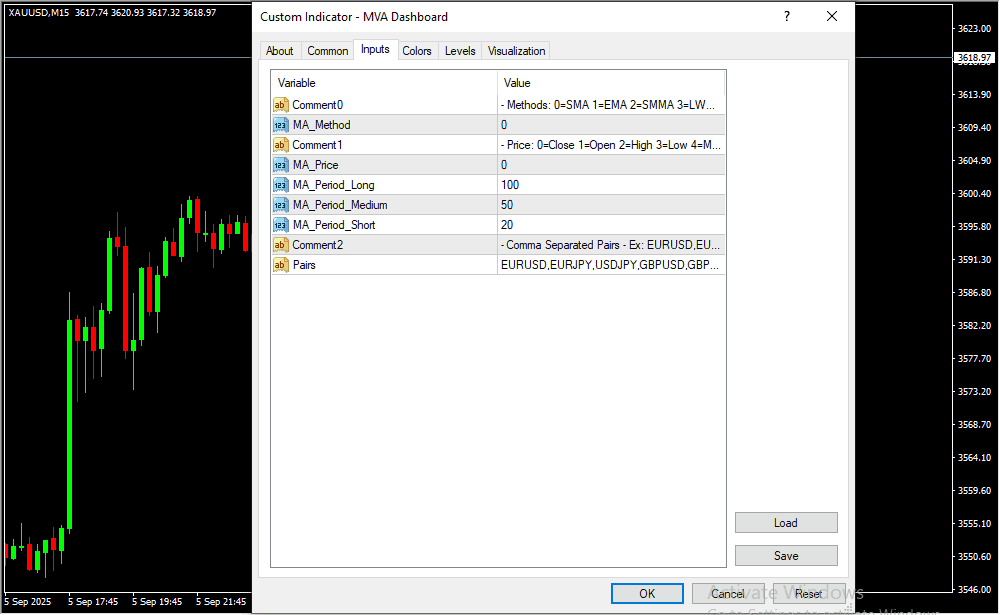Select the Inputs tab
1000x615 pixels.
375,49
